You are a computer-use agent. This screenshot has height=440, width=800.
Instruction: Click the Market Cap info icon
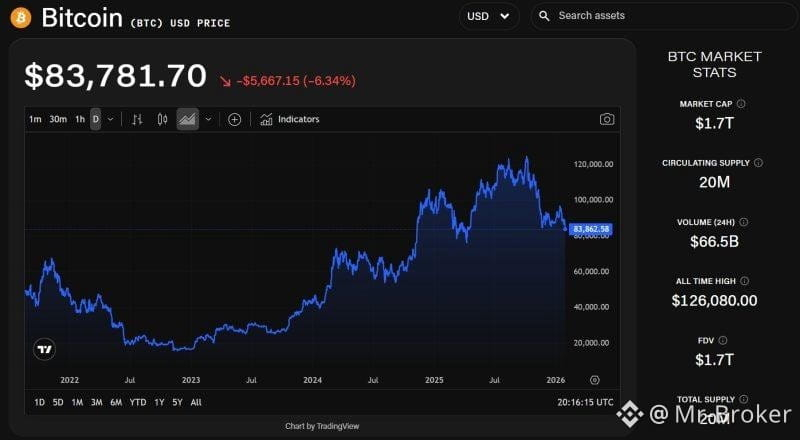741,104
